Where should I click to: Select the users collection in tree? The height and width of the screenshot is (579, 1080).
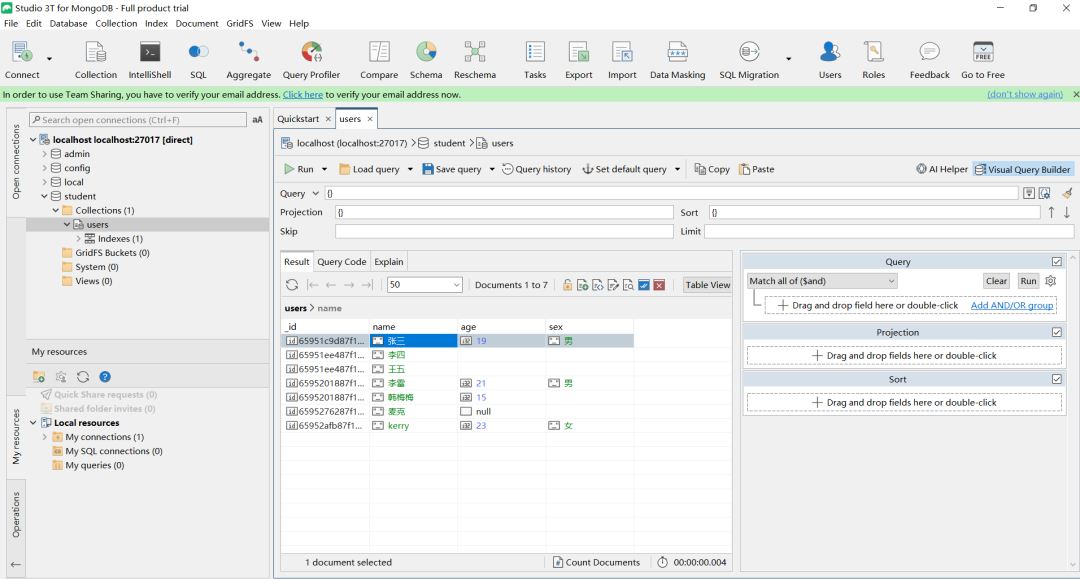(x=97, y=224)
